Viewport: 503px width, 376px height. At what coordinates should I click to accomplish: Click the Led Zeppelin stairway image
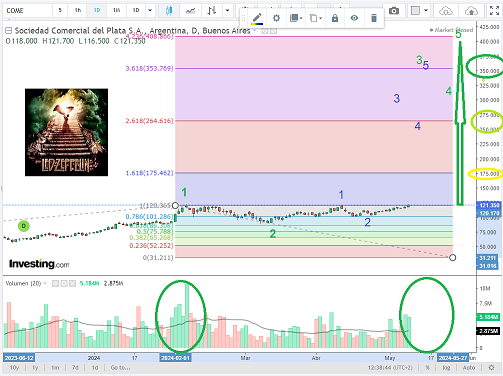(66, 132)
